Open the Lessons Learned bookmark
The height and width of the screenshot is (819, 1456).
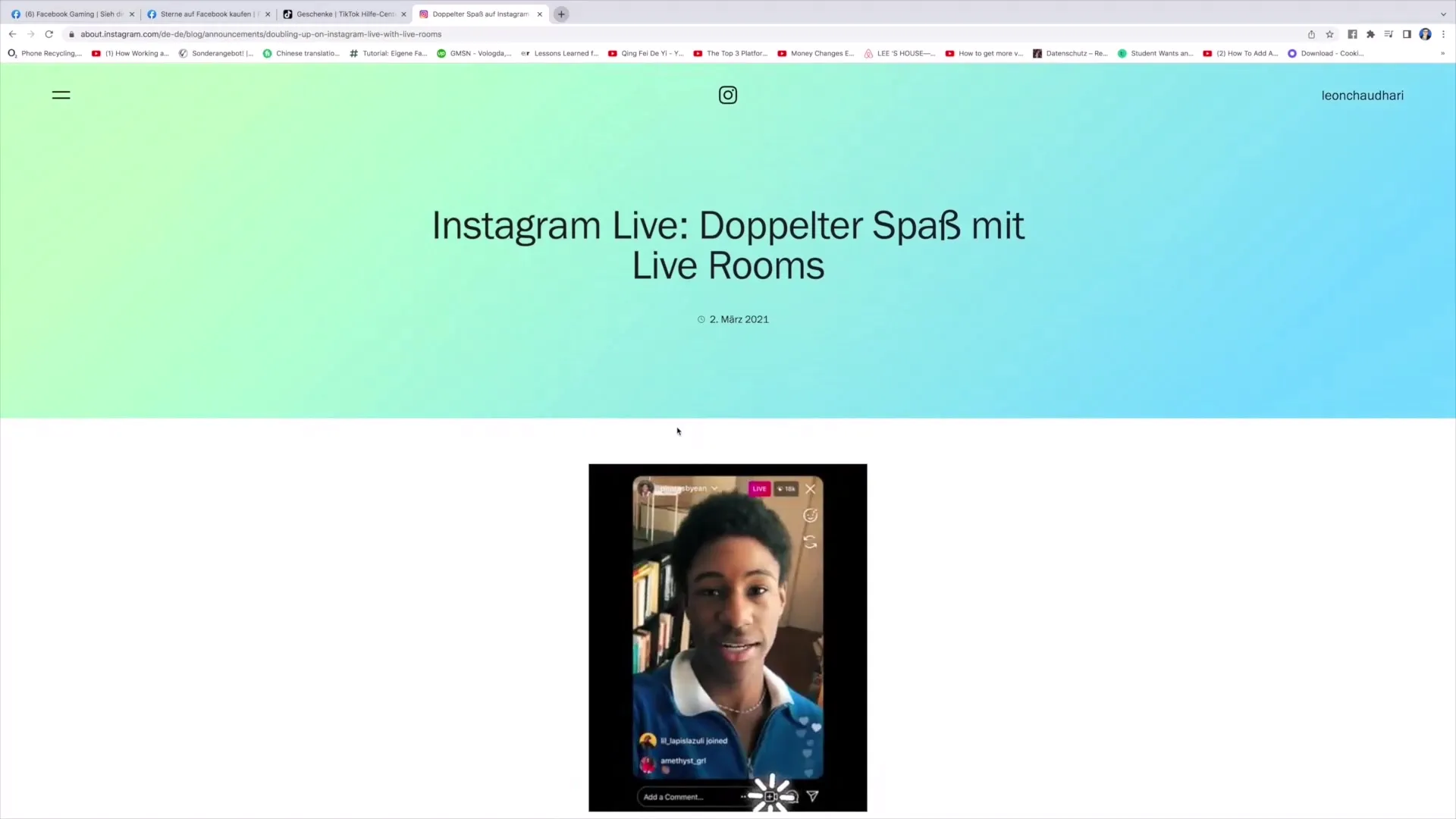pos(560,54)
